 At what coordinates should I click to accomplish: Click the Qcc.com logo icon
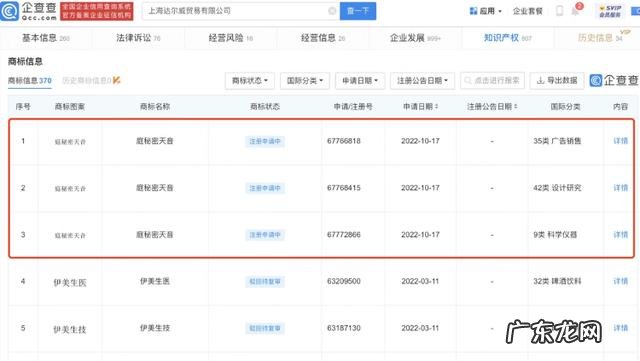tap(10, 11)
